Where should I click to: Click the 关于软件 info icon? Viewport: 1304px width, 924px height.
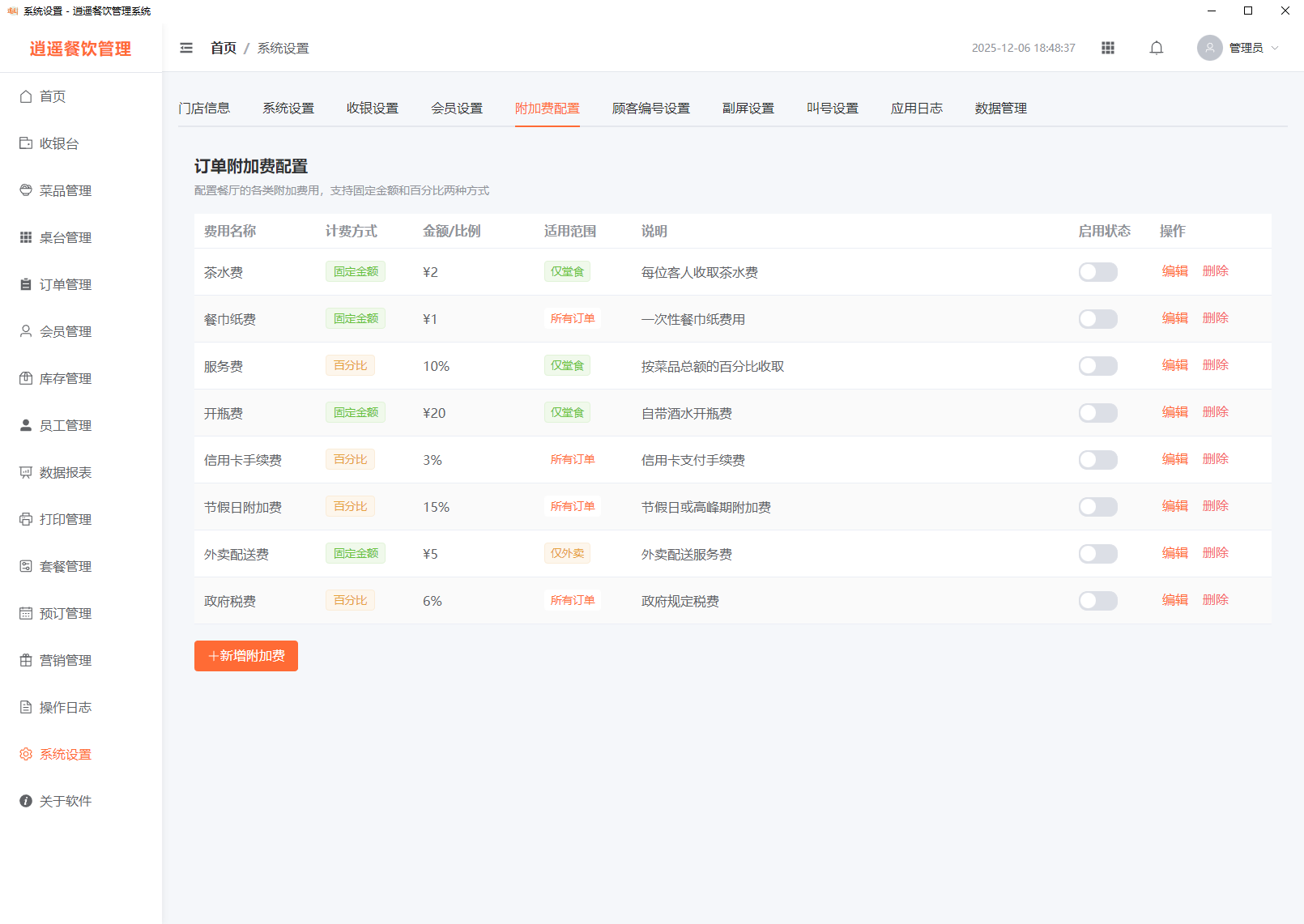26,801
